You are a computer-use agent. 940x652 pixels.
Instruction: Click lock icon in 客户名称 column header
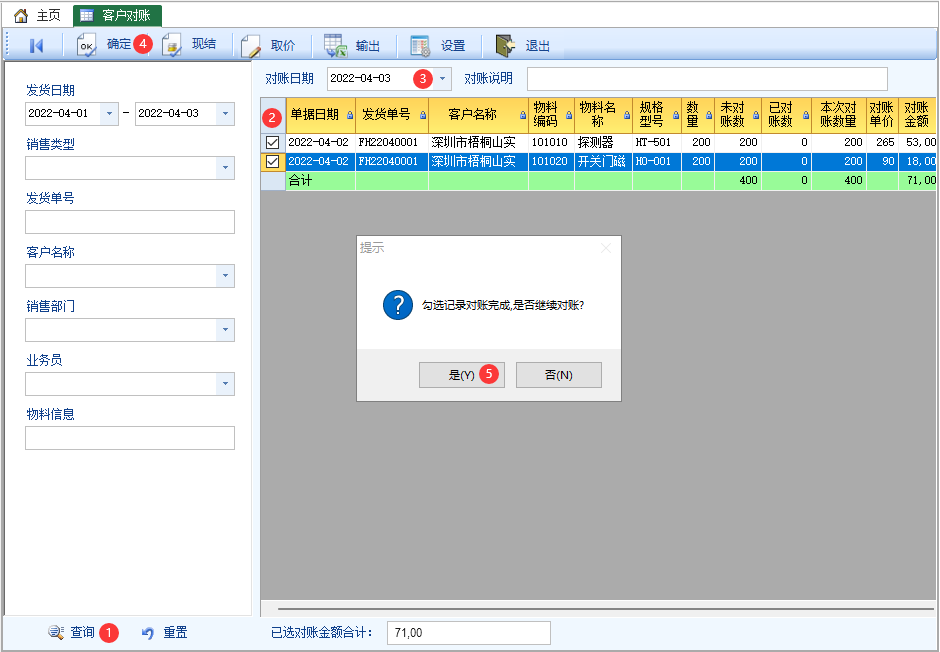pos(523,115)
